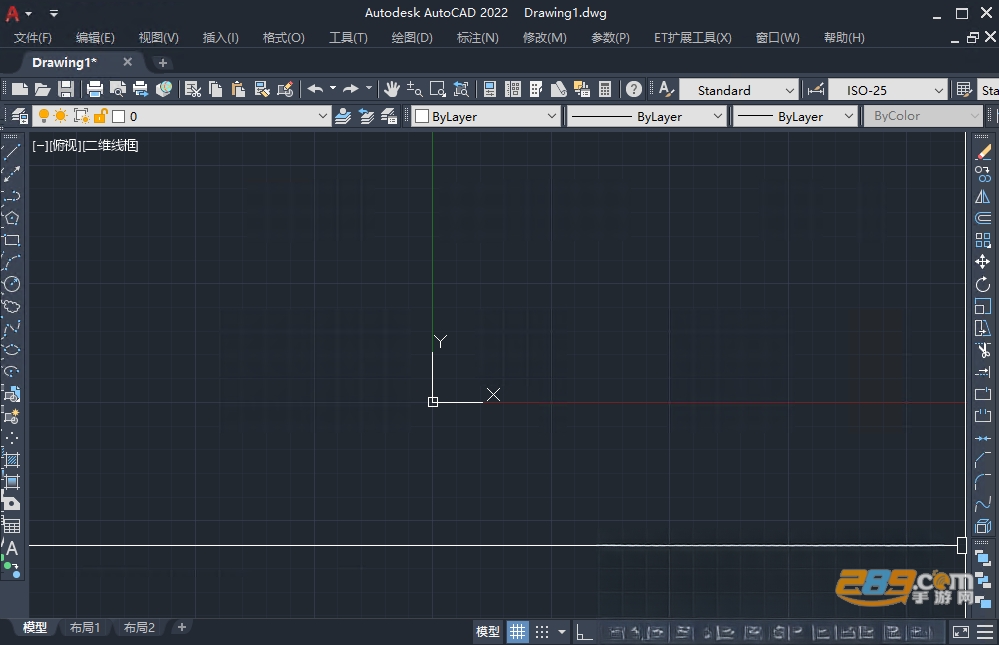This screenshot has height=645, width=999.
Task: Open snap settings arrow in status bar
Action: [x=561, y=632]
